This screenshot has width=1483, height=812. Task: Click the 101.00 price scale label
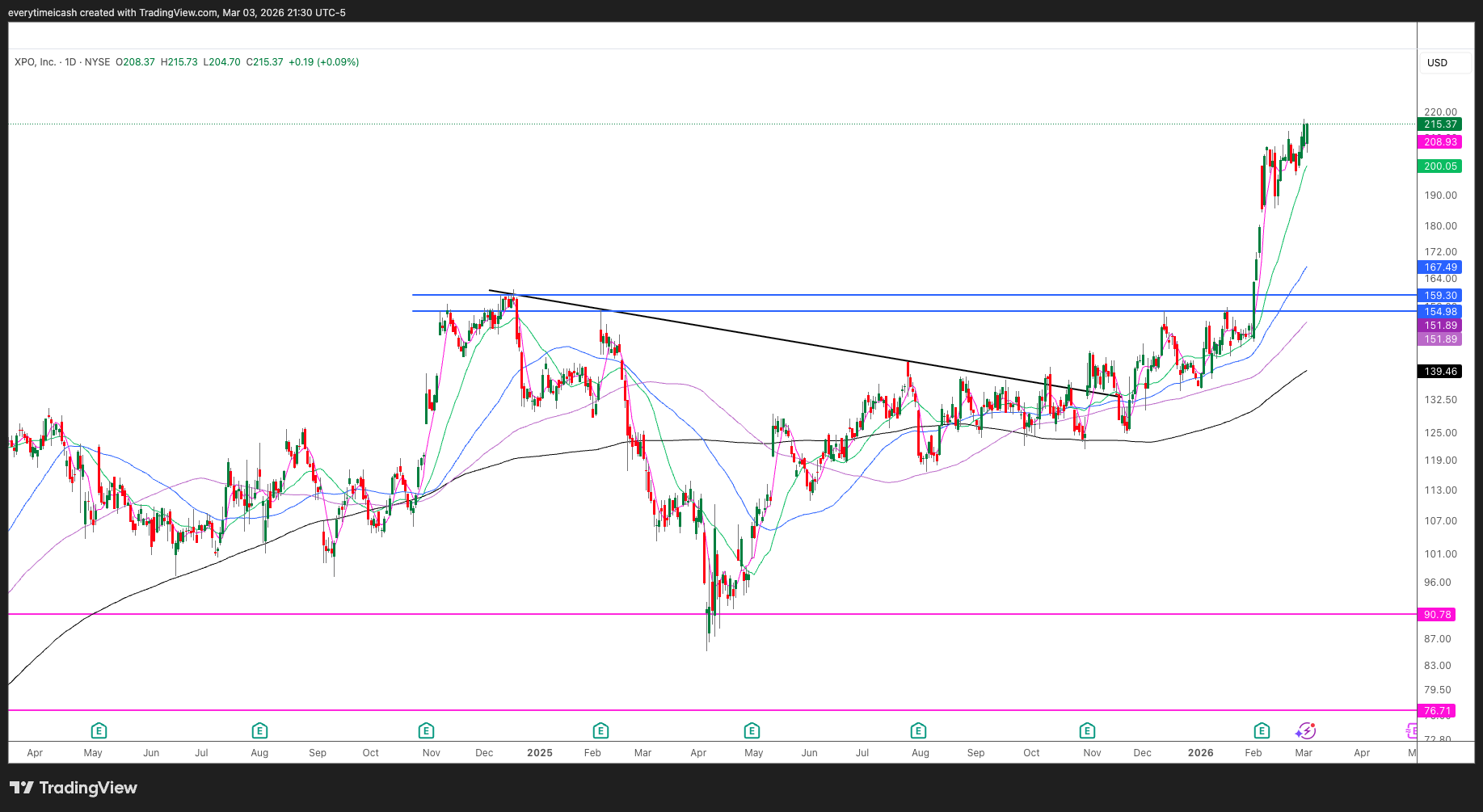[x=1440, y=554]
